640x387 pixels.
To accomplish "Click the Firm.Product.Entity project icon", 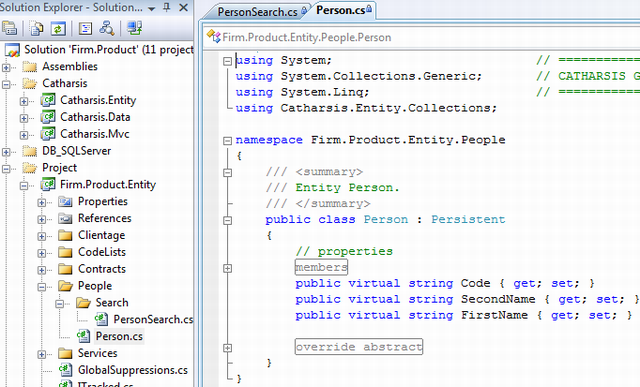I will 48,185.
